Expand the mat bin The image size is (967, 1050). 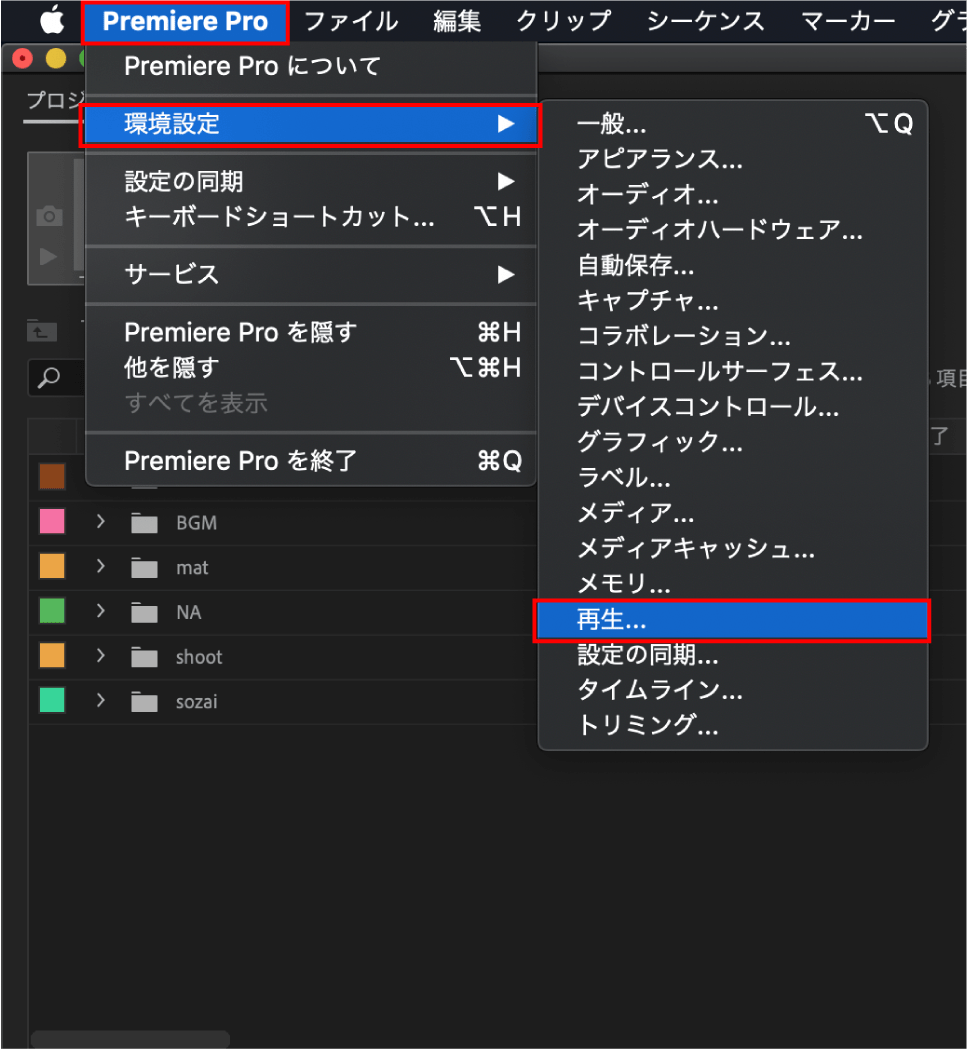click(100, 567)
